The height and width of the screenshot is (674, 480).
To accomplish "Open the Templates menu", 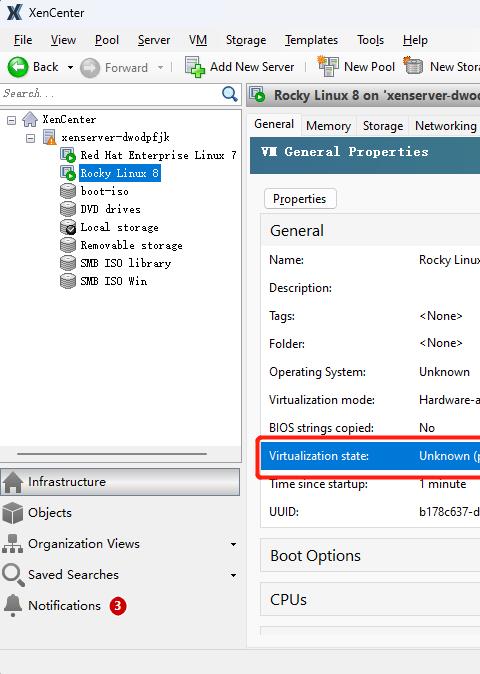I will click(311, 40).
